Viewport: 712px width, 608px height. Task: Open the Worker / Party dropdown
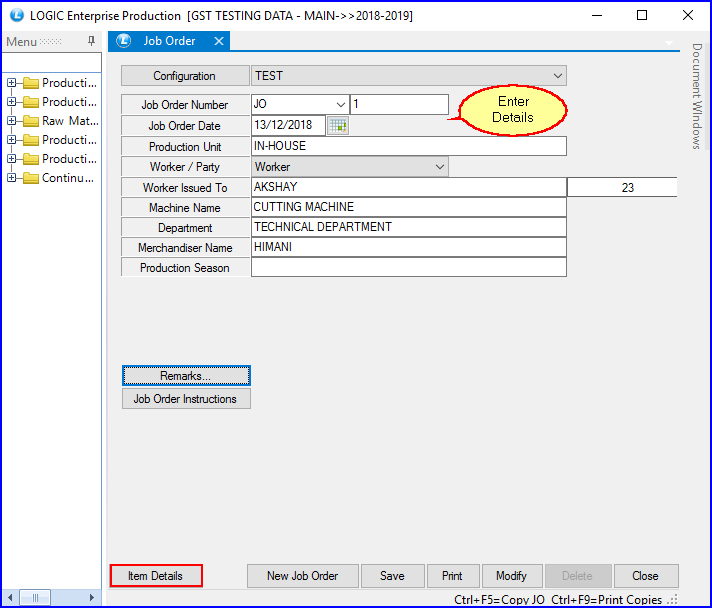[439, 167]
